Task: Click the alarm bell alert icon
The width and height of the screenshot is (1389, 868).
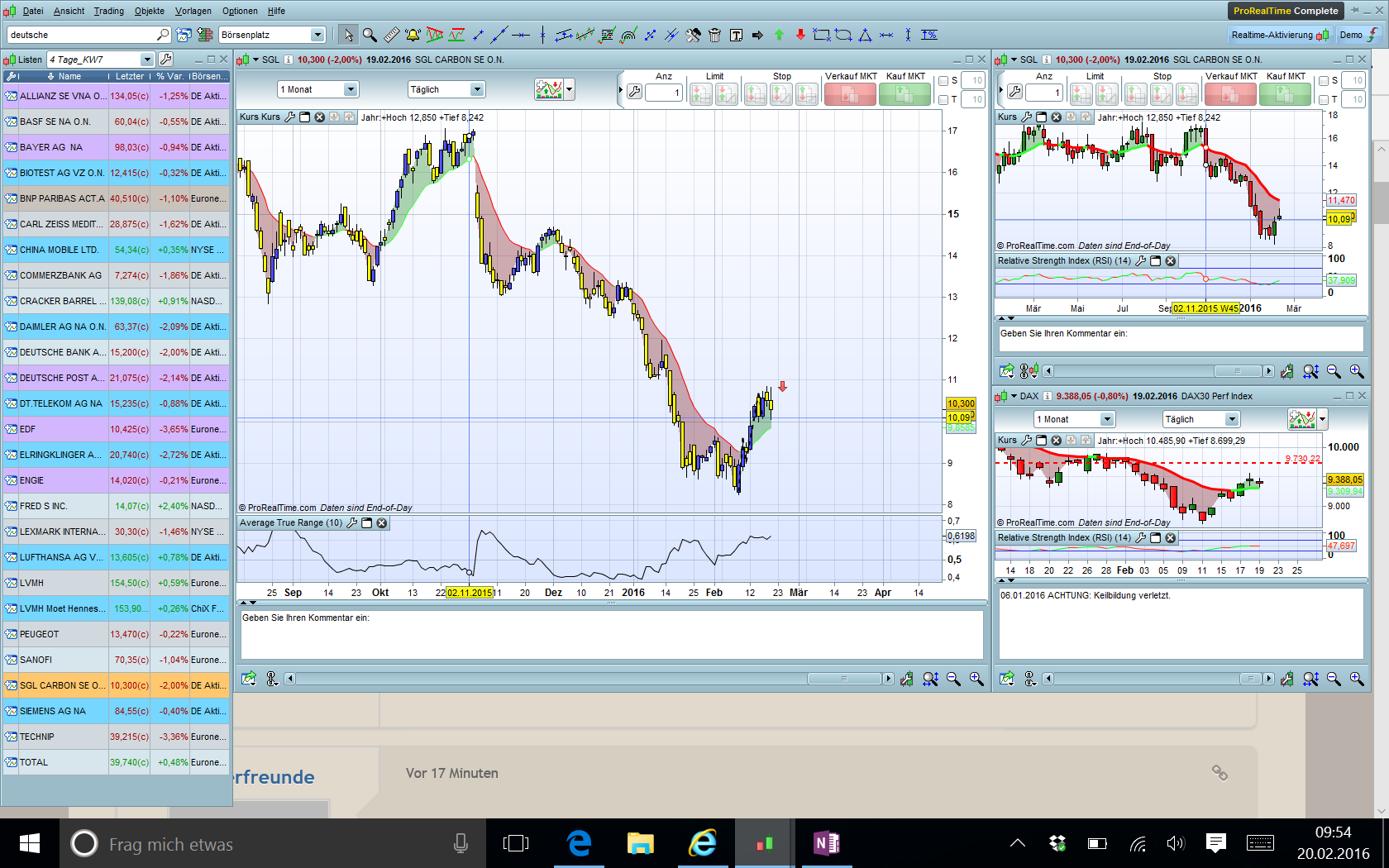Action: 413,35
